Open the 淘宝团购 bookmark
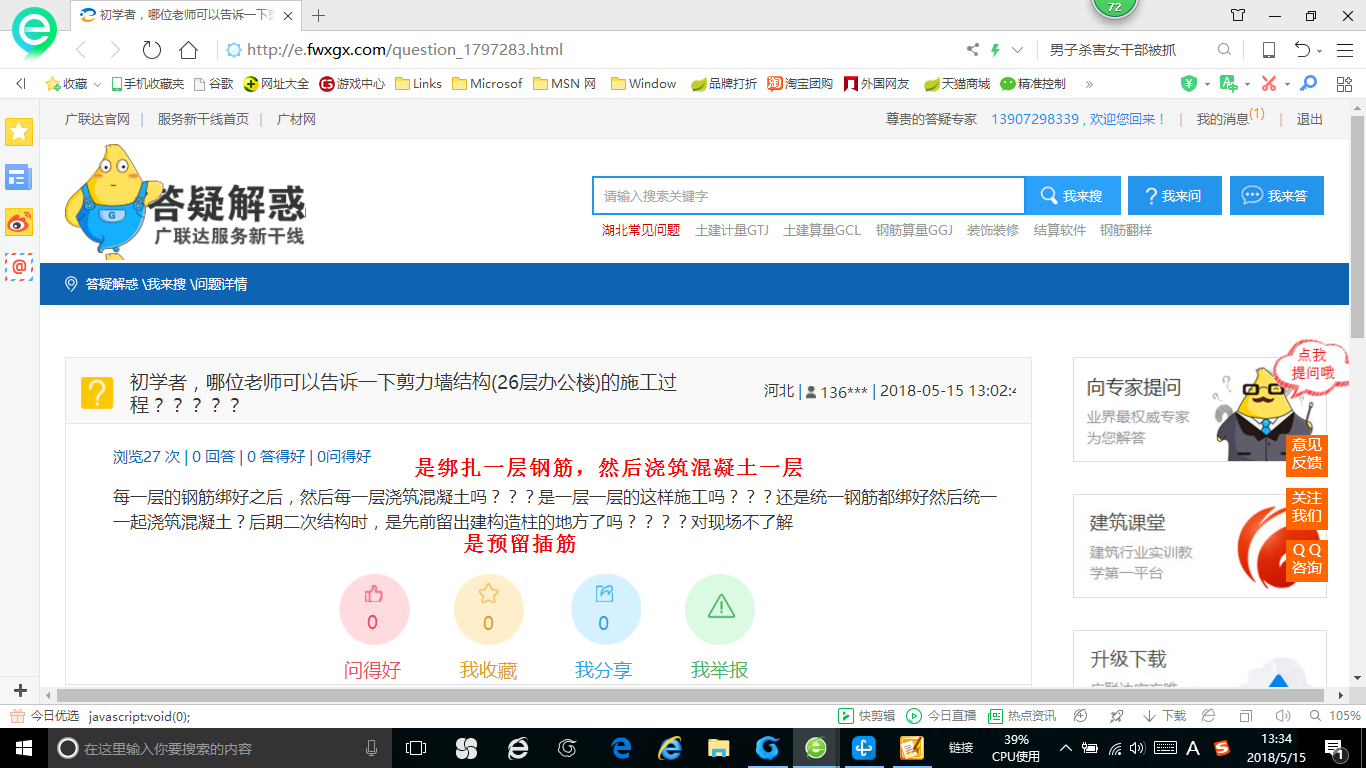This screenshot has width=1366, height=768. coord(800,84)
